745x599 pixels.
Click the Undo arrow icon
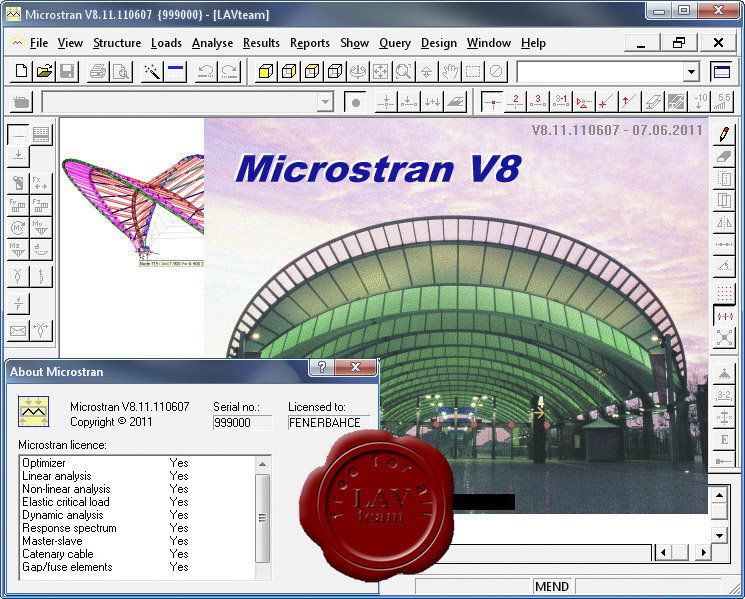tap(206, 72)
